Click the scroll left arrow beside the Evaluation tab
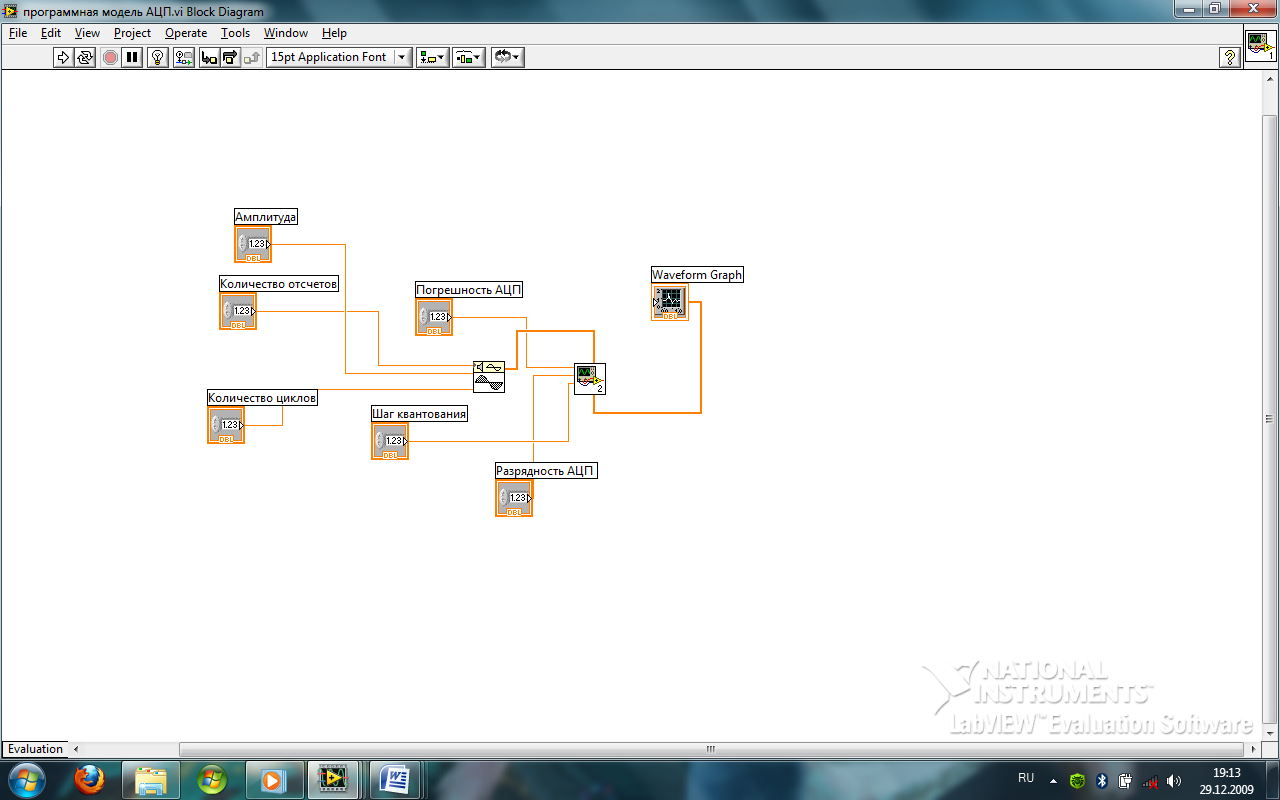This screenshot has width=1280, height=800. (76, 749)
